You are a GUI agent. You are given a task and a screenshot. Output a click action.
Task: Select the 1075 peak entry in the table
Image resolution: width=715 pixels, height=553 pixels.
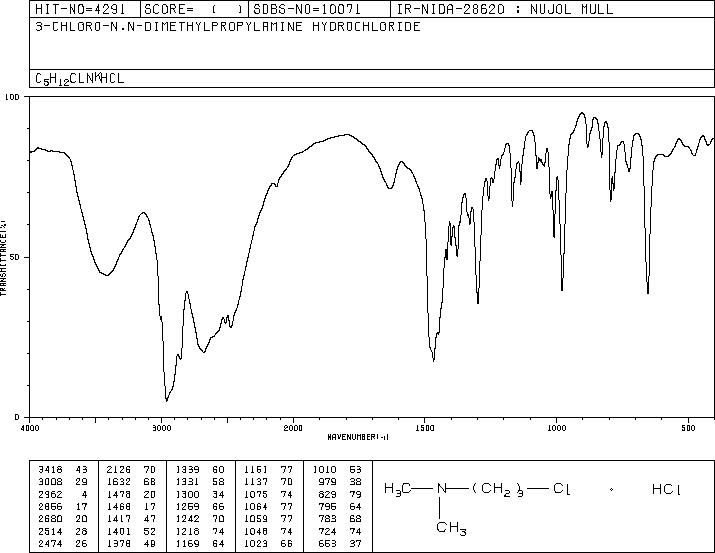269,494
